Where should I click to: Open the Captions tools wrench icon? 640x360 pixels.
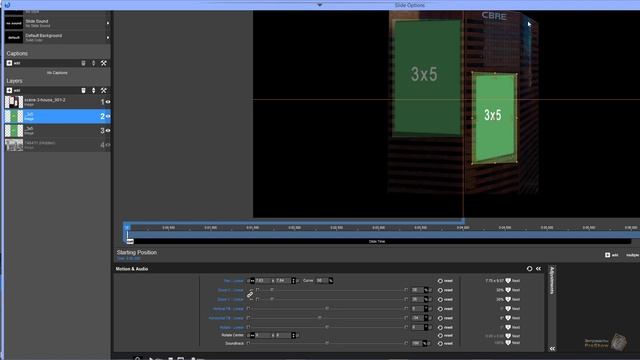coord(104,63)
